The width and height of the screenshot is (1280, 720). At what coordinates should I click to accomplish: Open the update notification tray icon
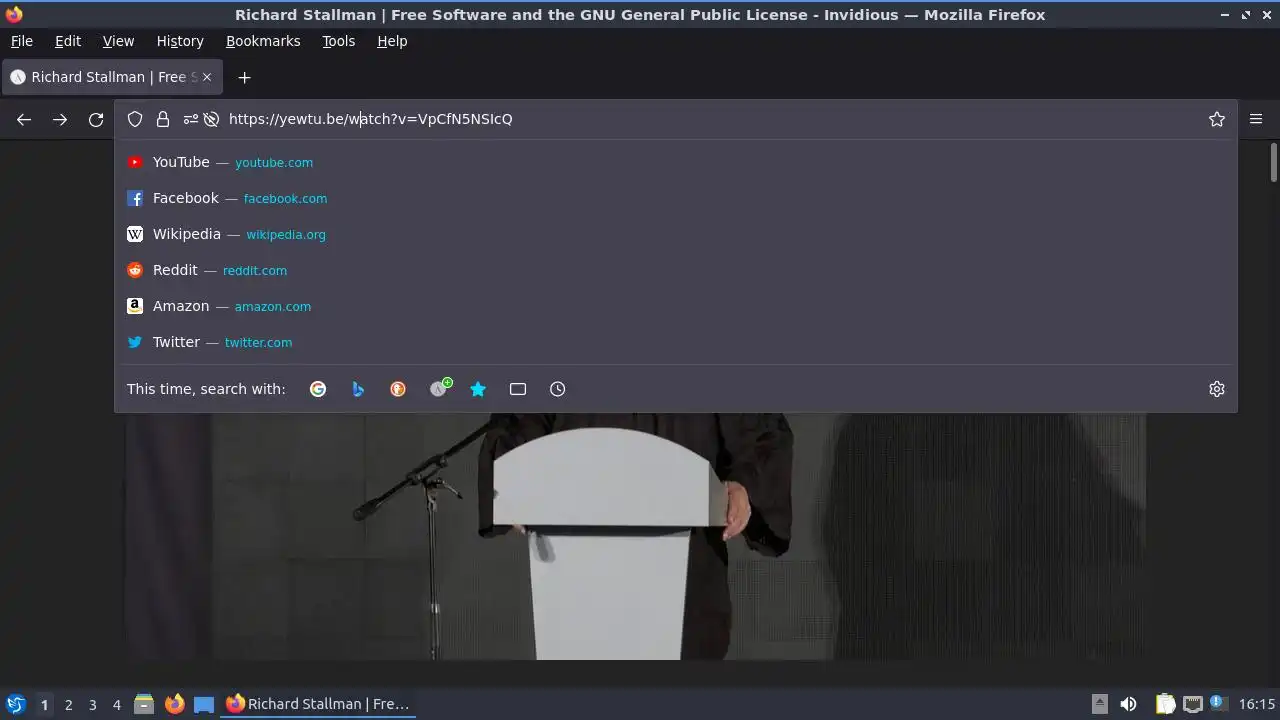coord(1218,703)
